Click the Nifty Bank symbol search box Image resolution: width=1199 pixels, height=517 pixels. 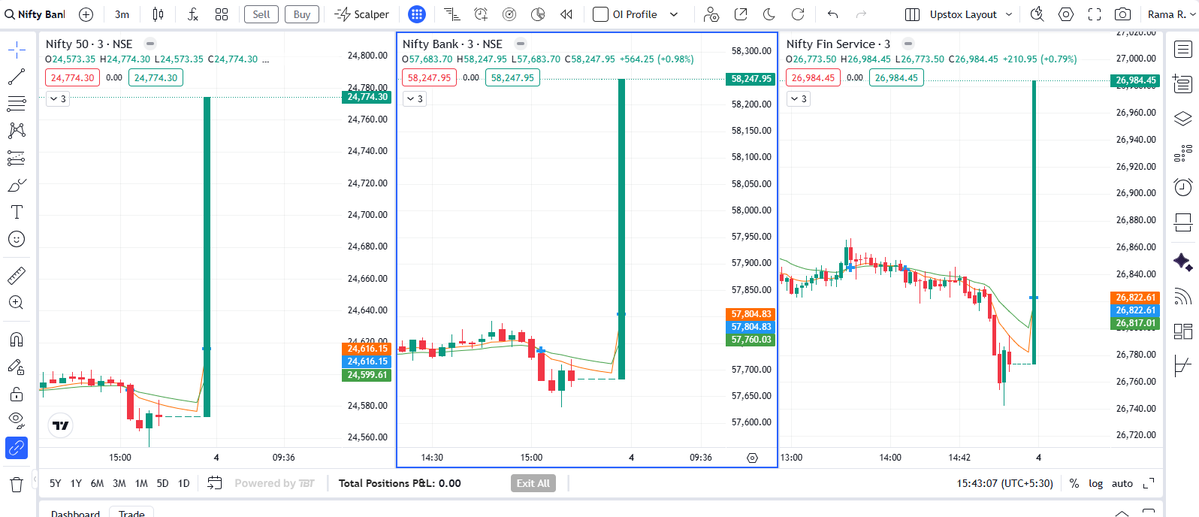[x=35, y=14]
